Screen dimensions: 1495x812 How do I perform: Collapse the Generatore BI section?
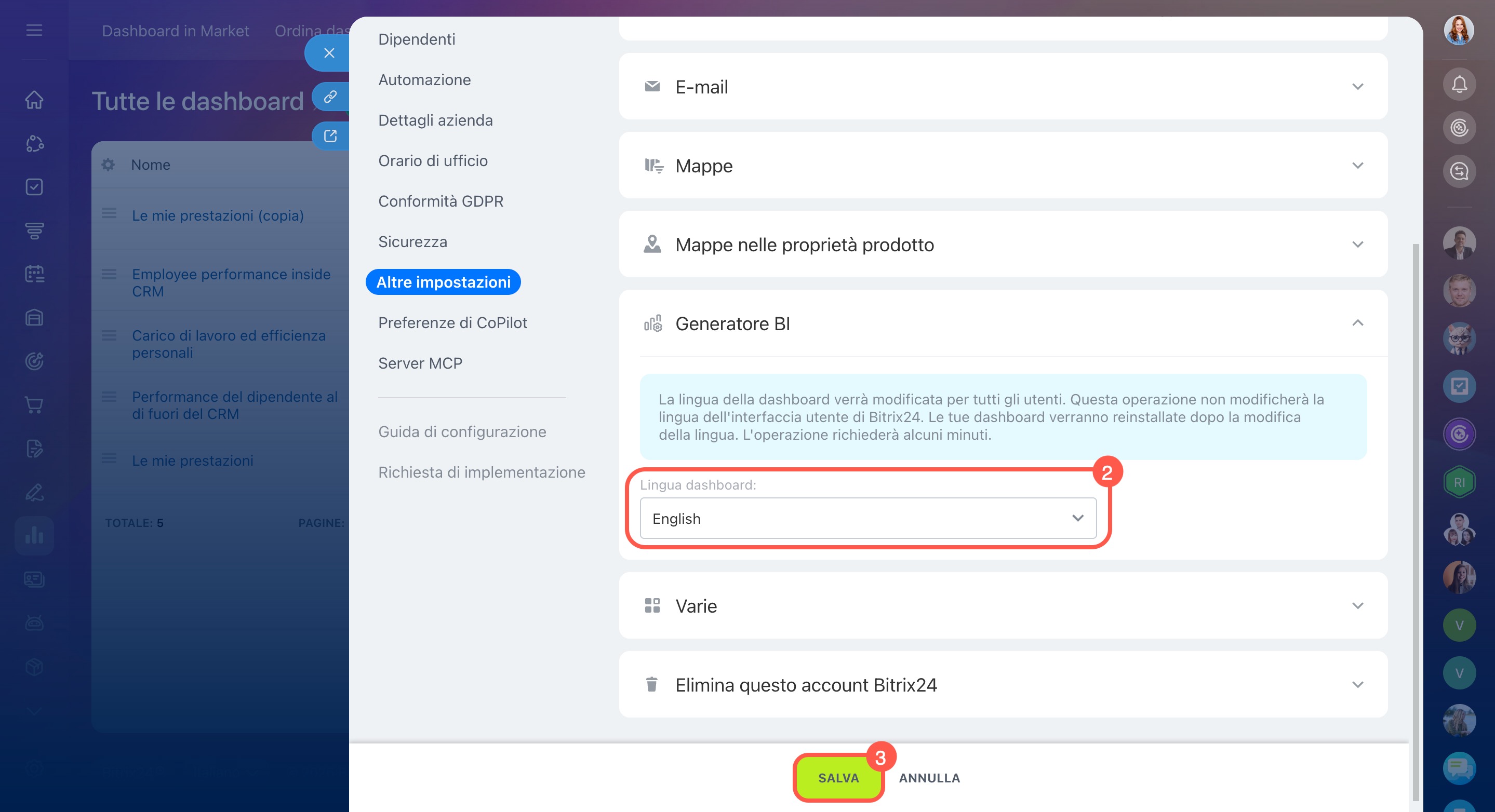1357,323
